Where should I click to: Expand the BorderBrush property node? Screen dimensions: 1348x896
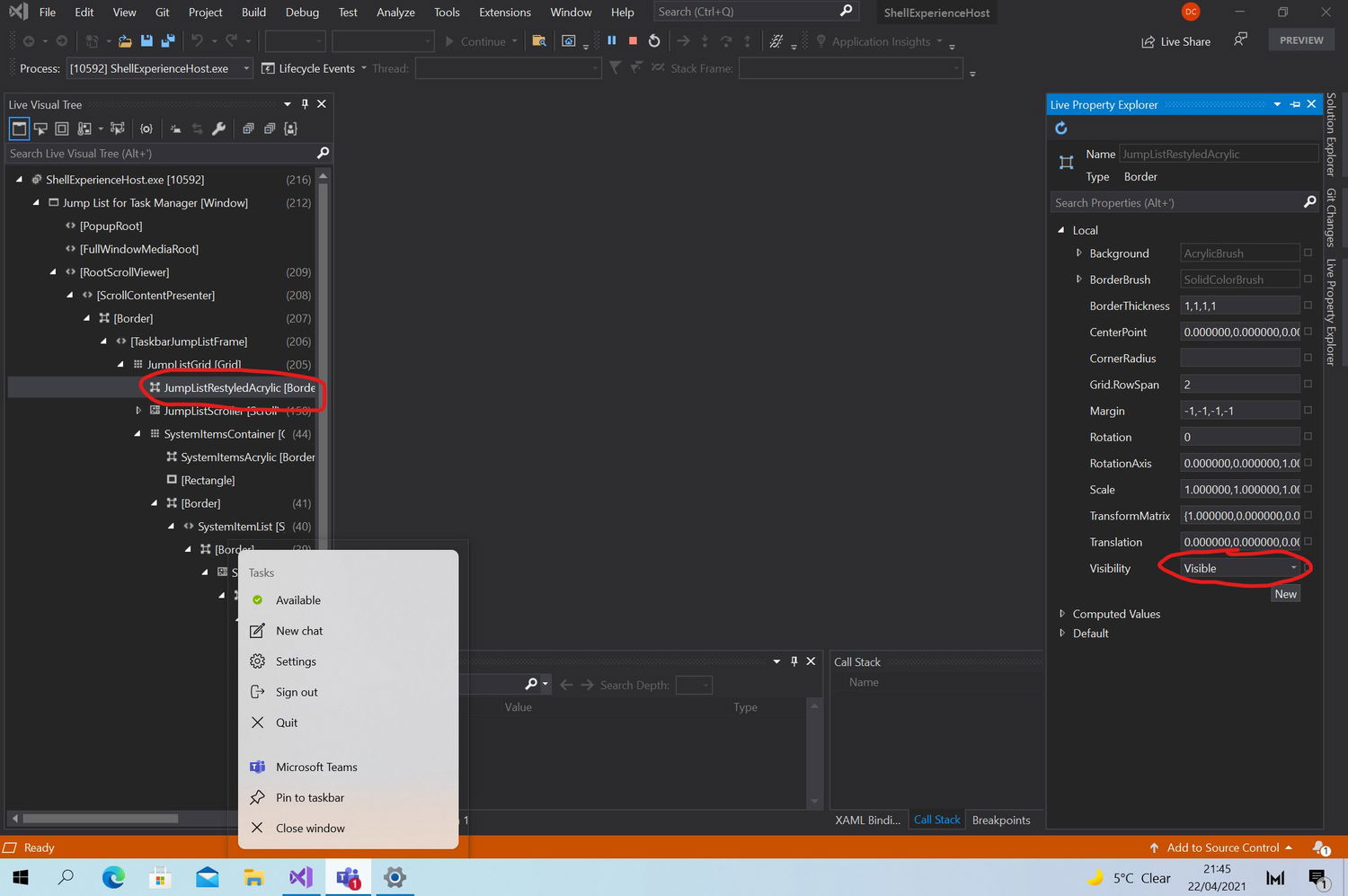click(x=1078, y=279)
